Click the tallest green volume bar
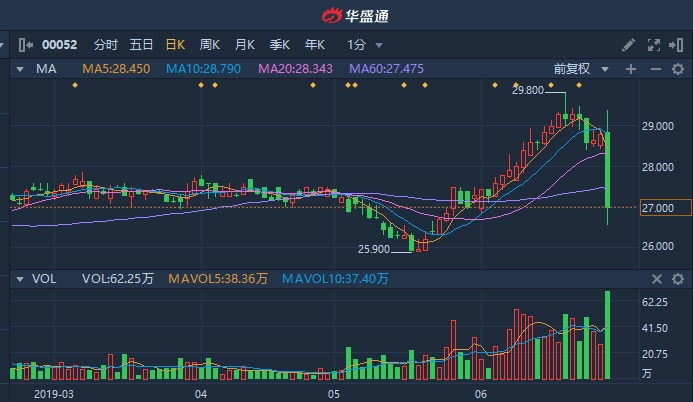The height and width of the screenshot is (402, 693). point(608,335)
